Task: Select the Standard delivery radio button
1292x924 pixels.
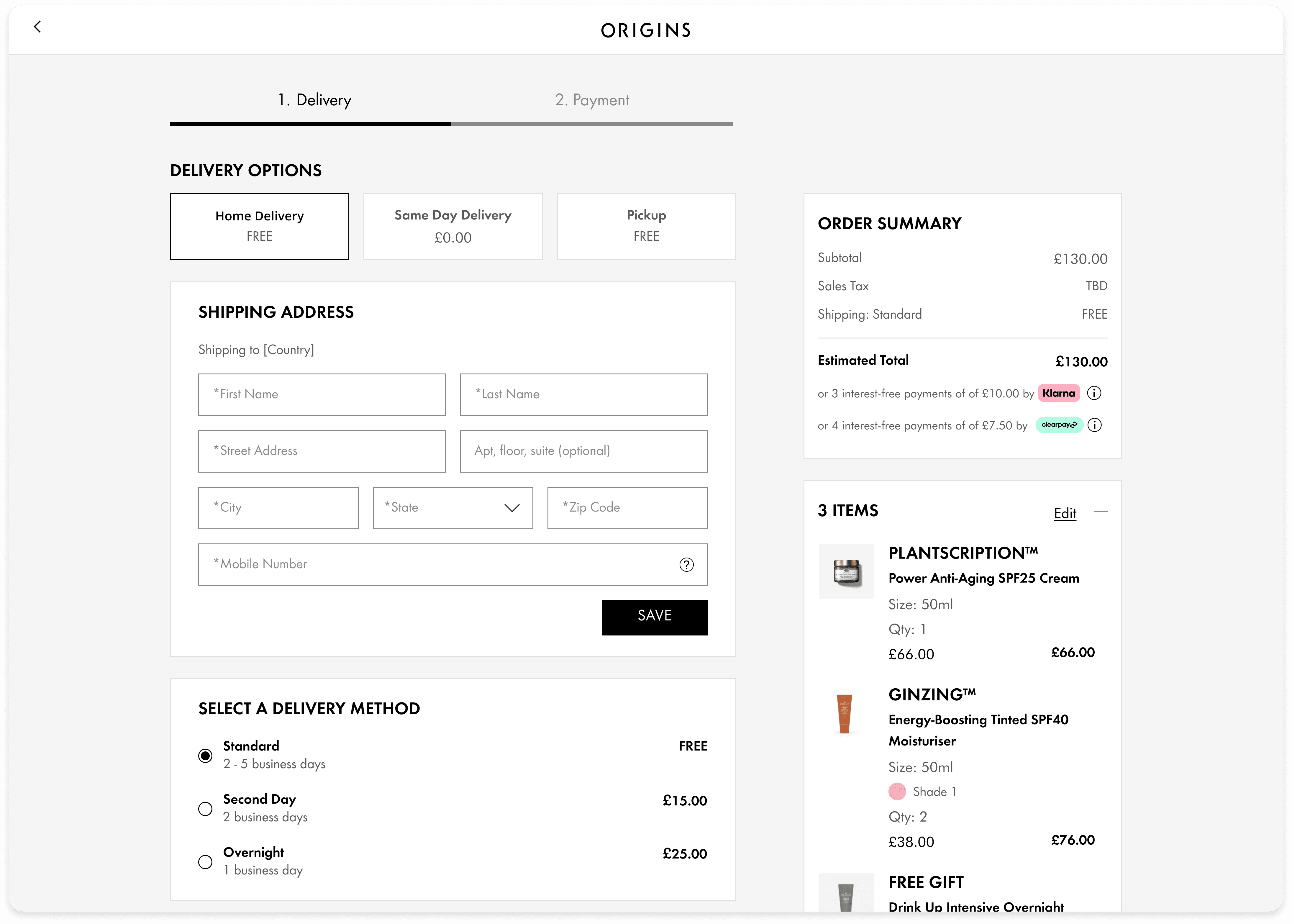Action: [x=205, y=756]
